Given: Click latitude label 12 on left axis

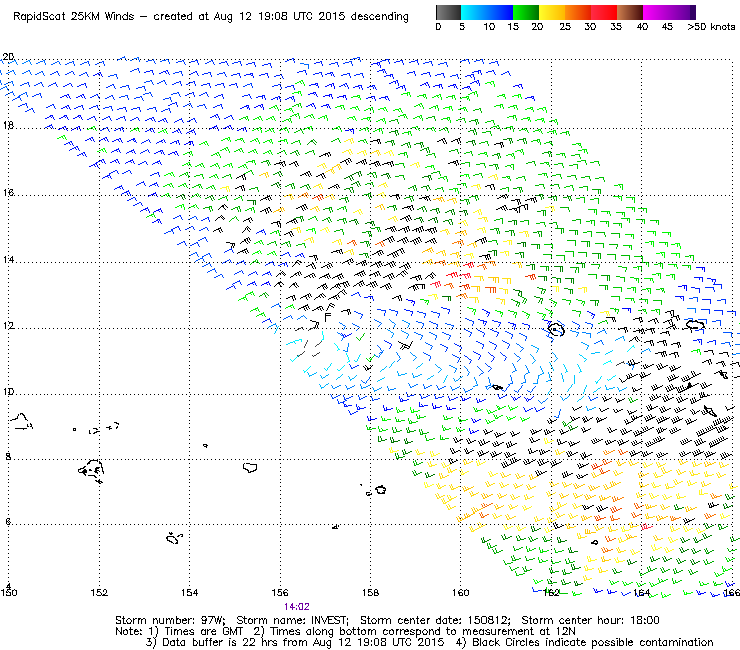Looking at the screenshot, I should pos(8,326).
